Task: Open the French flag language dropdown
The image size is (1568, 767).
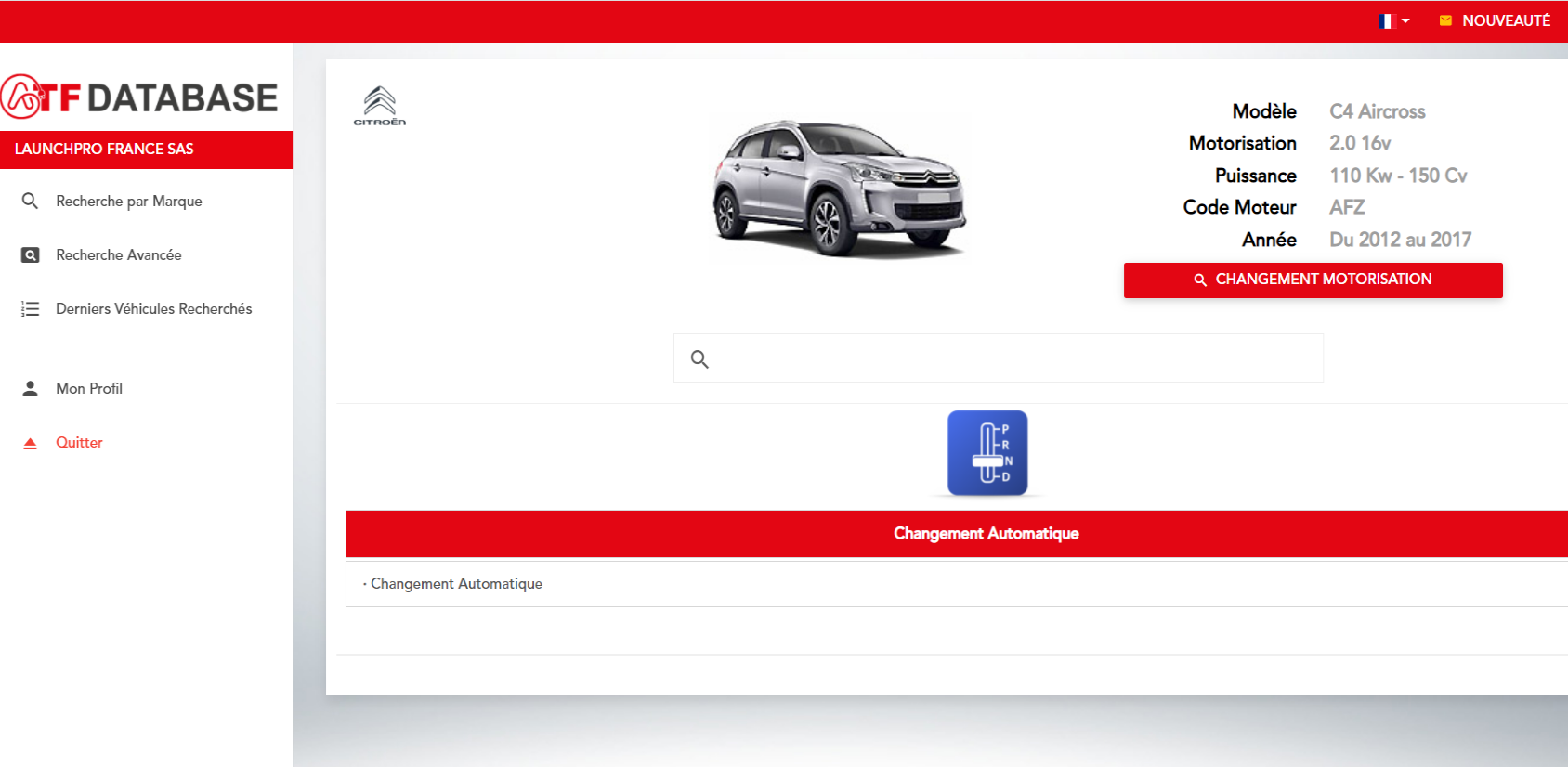Action: pos(1393,20)
